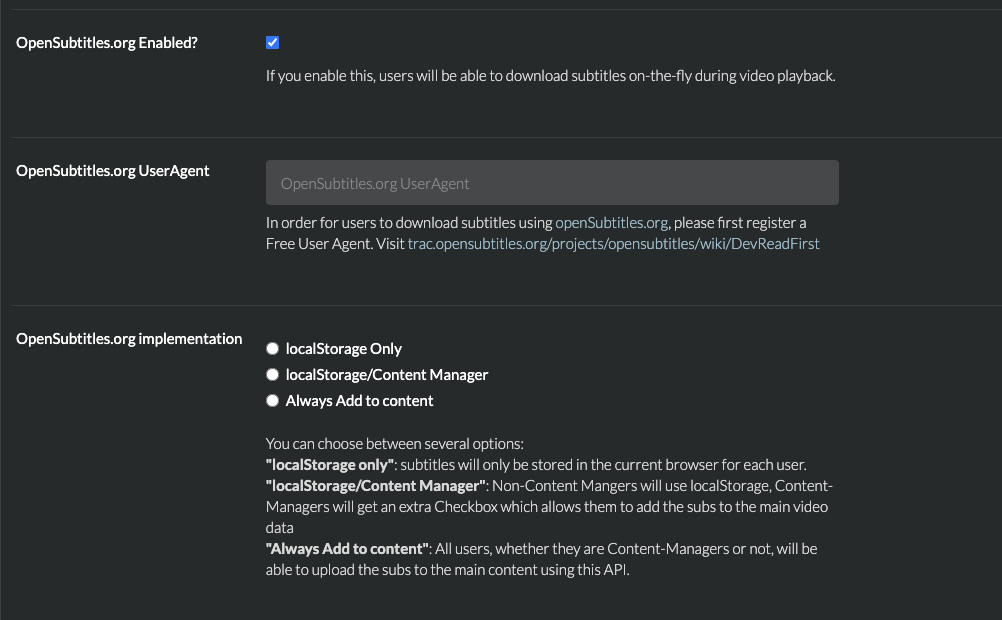Uncheck the OpenSubtitles.org Enabled checkbox

pyautogui.click(x=273, y=43)
